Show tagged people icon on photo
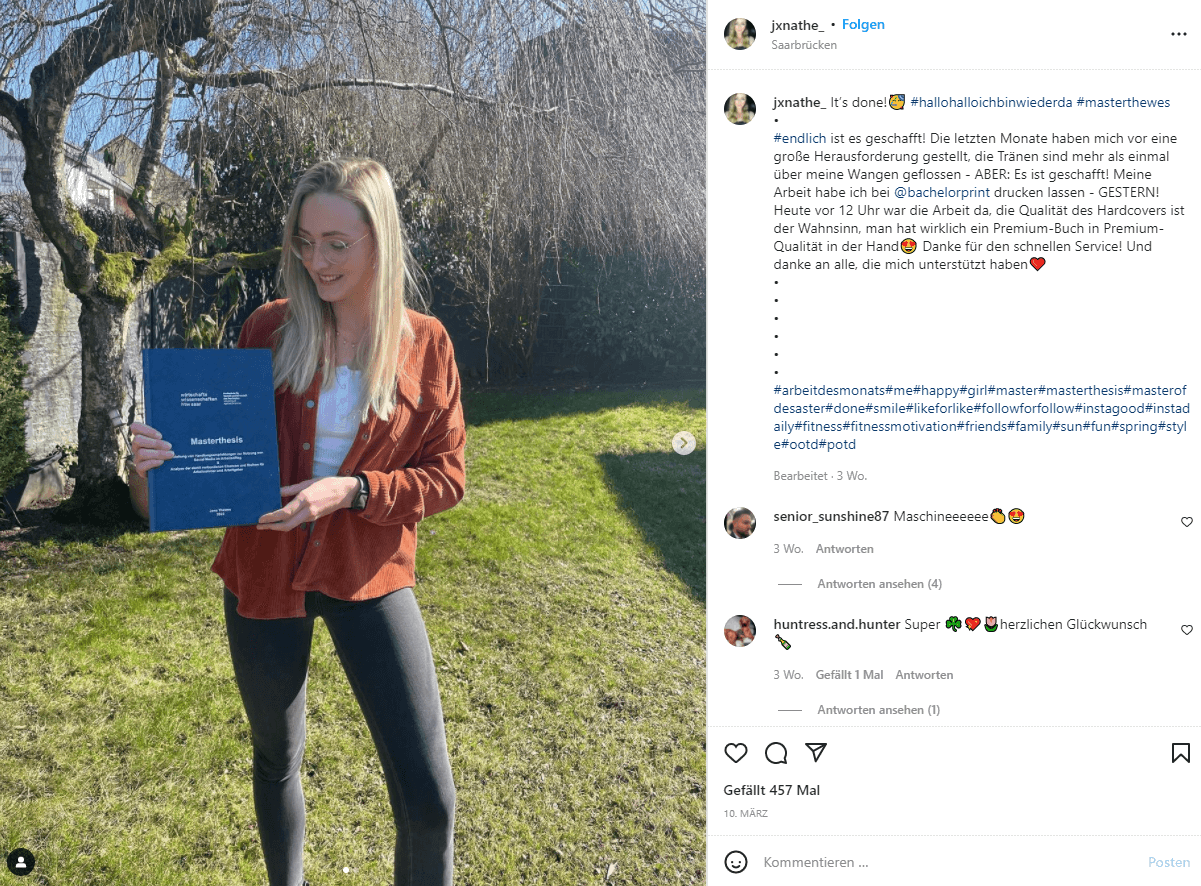Screen dimensions: 1201x886 click(x=21, y=862)
